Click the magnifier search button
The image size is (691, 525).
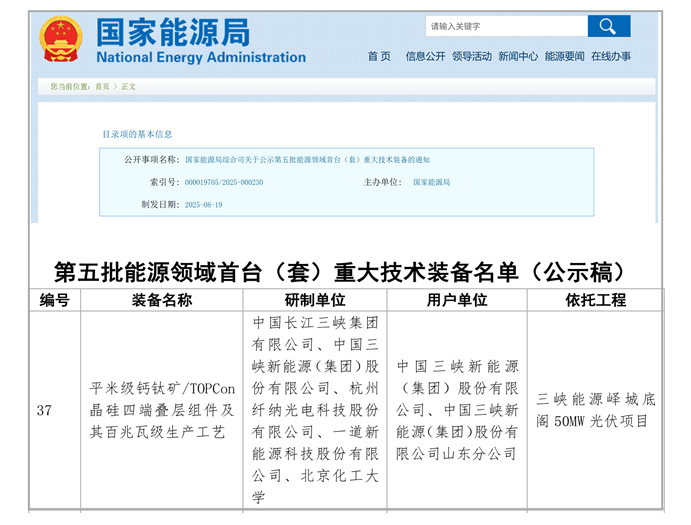coord(608,26)
